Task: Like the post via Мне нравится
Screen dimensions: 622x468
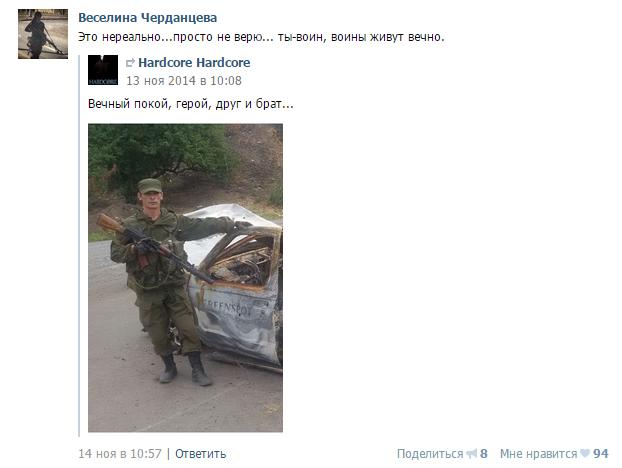Action: (x=538, y=454)
